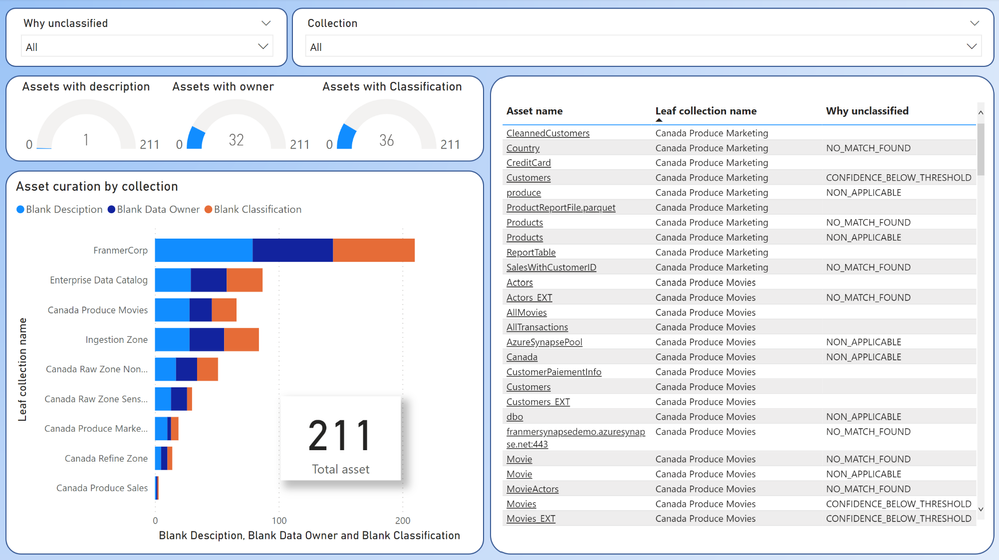The image size is (999, 560).
Task: Open the SalesWithCustomerID asset link
Action: (x=551, y=268)
